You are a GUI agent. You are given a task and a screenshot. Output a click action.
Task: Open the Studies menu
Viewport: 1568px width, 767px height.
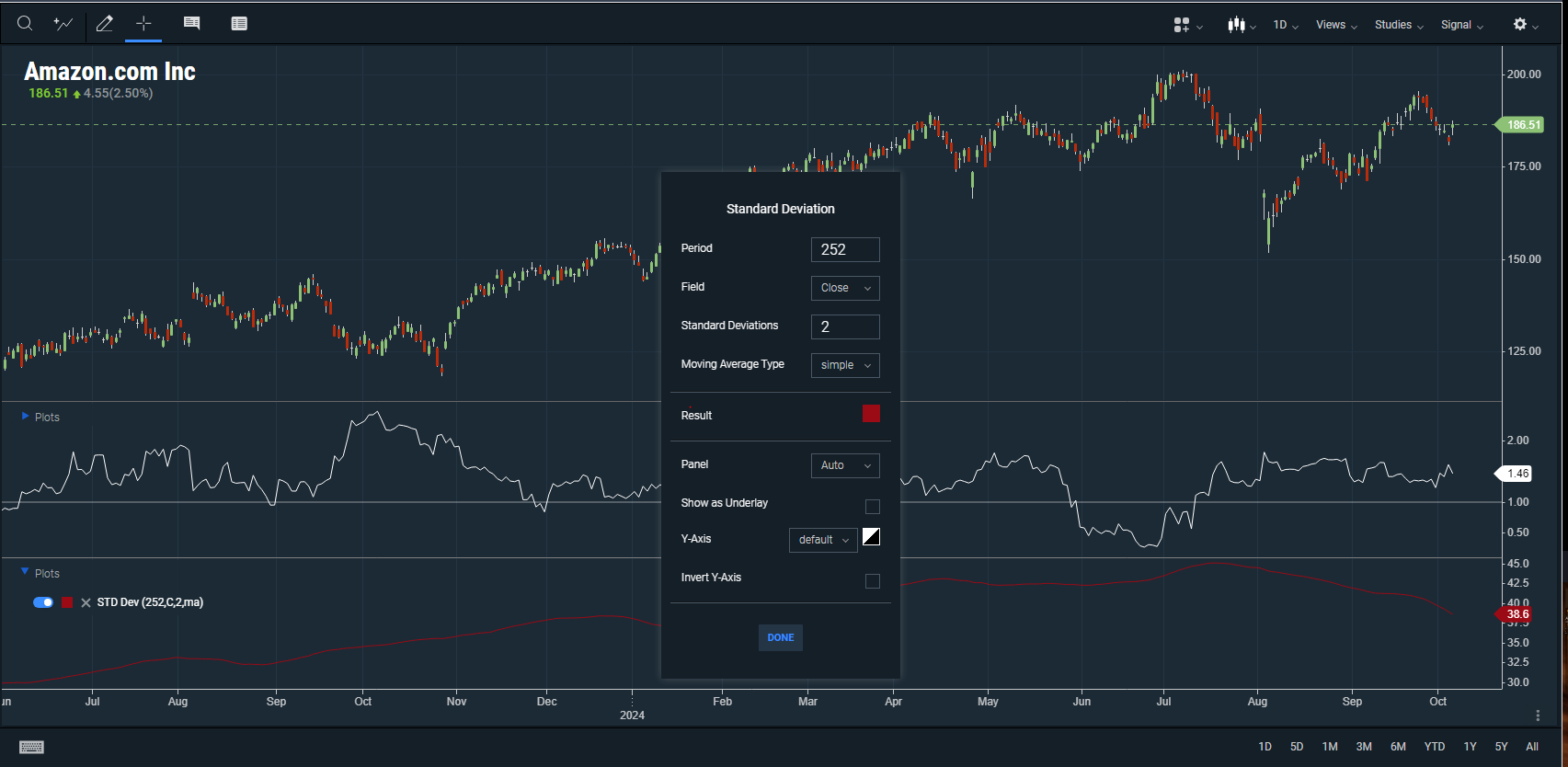point(1398,25)
